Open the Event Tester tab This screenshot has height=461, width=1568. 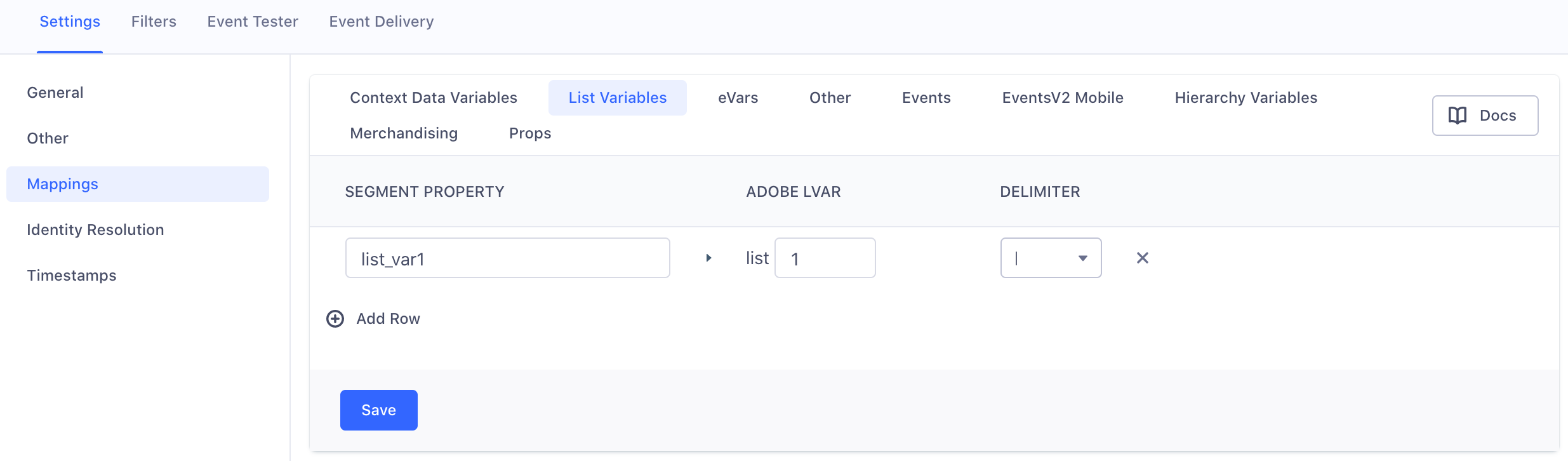(253, 22)
